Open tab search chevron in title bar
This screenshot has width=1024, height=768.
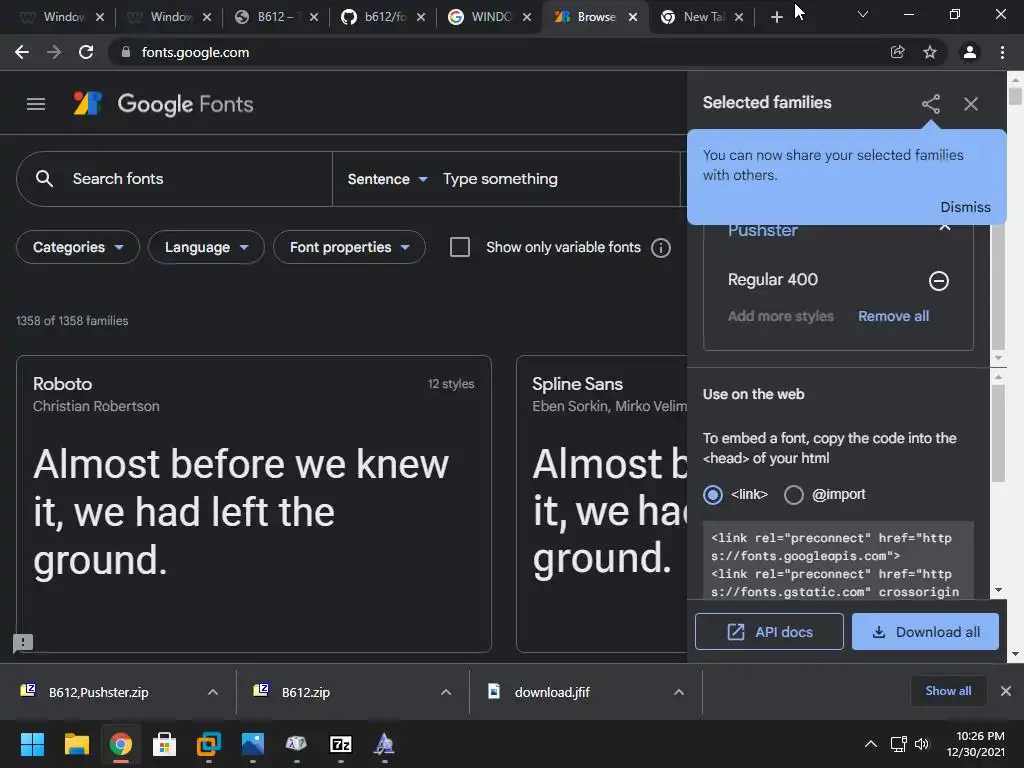point(863,14)
